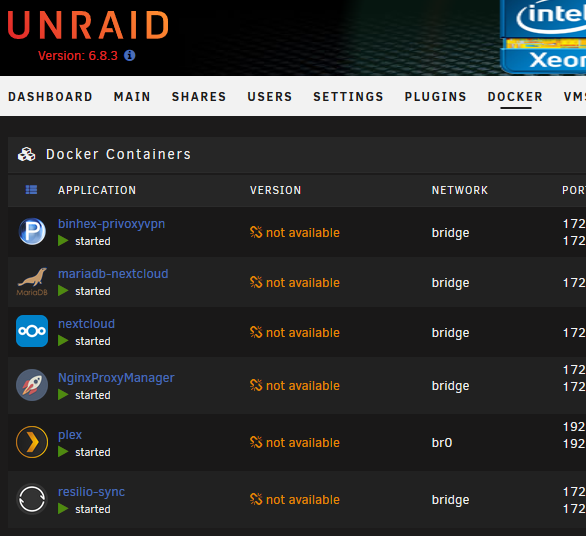The height and width of the screenshot is (536, 586).
Task: Click the NETWORK column header
Action: 460,190
